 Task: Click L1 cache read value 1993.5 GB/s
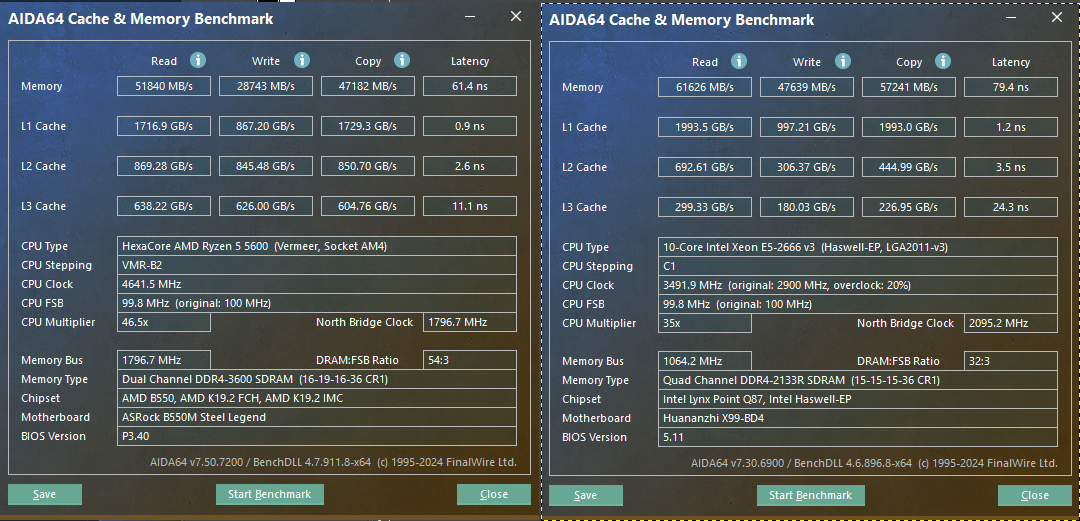[705, 127]
